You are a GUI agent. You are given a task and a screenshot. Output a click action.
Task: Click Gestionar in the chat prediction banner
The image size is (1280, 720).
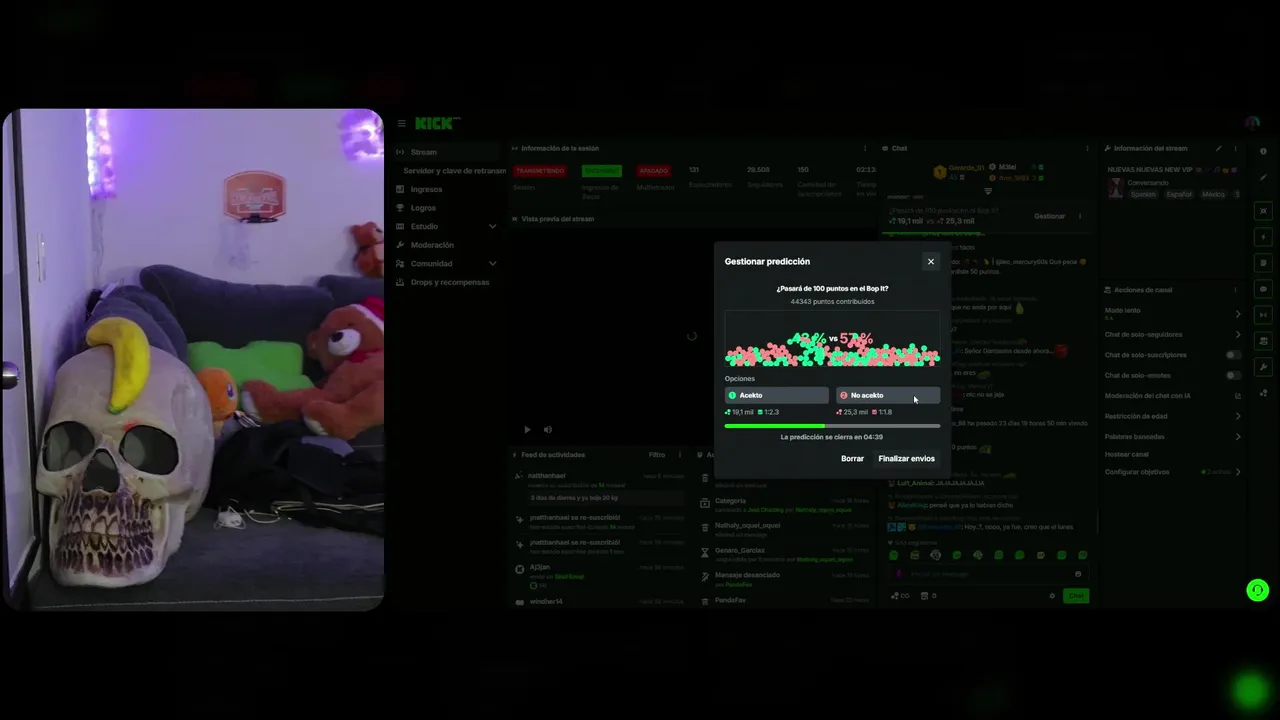(1050, 216)
